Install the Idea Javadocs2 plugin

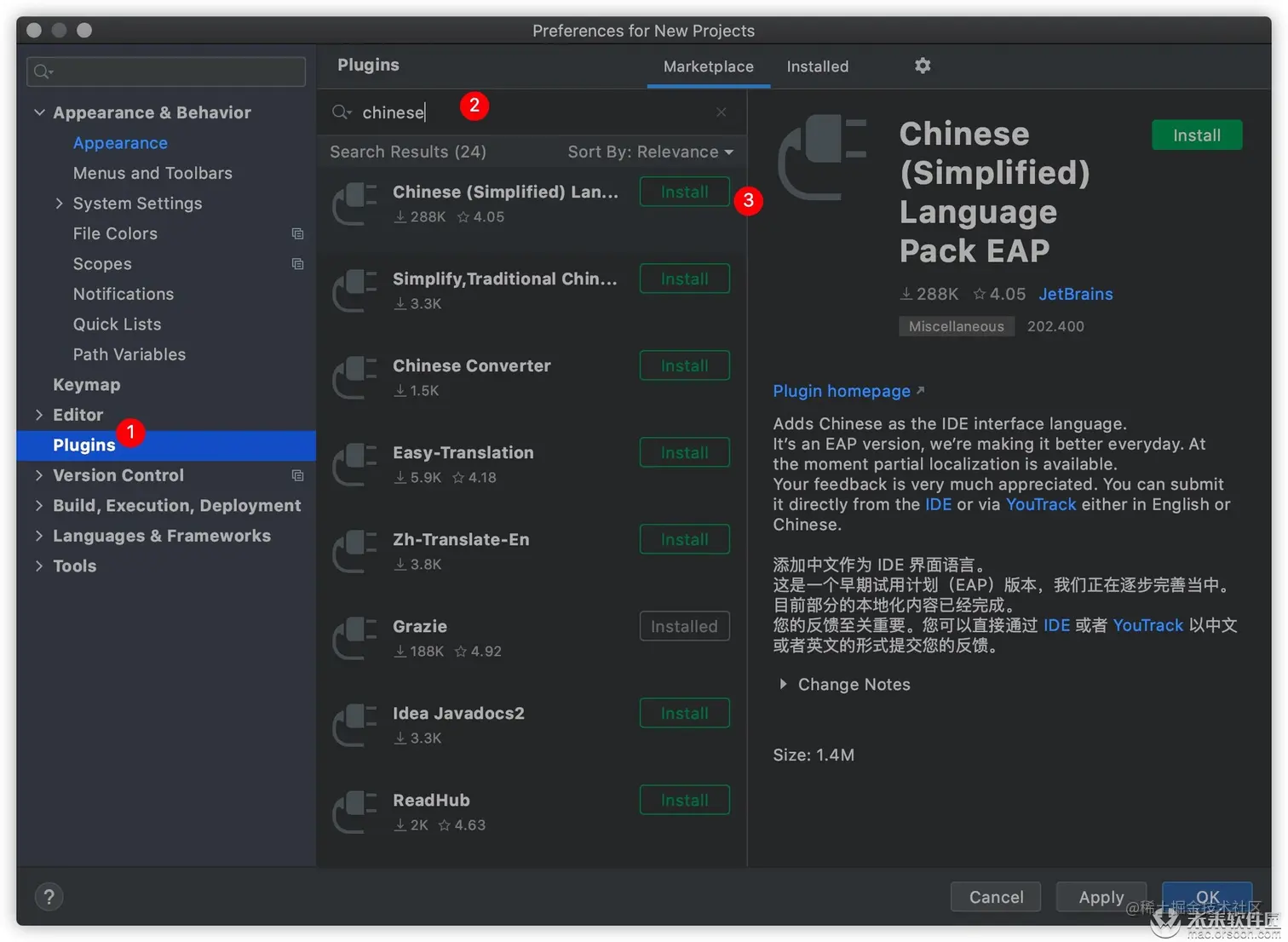[x=685, y=713]
